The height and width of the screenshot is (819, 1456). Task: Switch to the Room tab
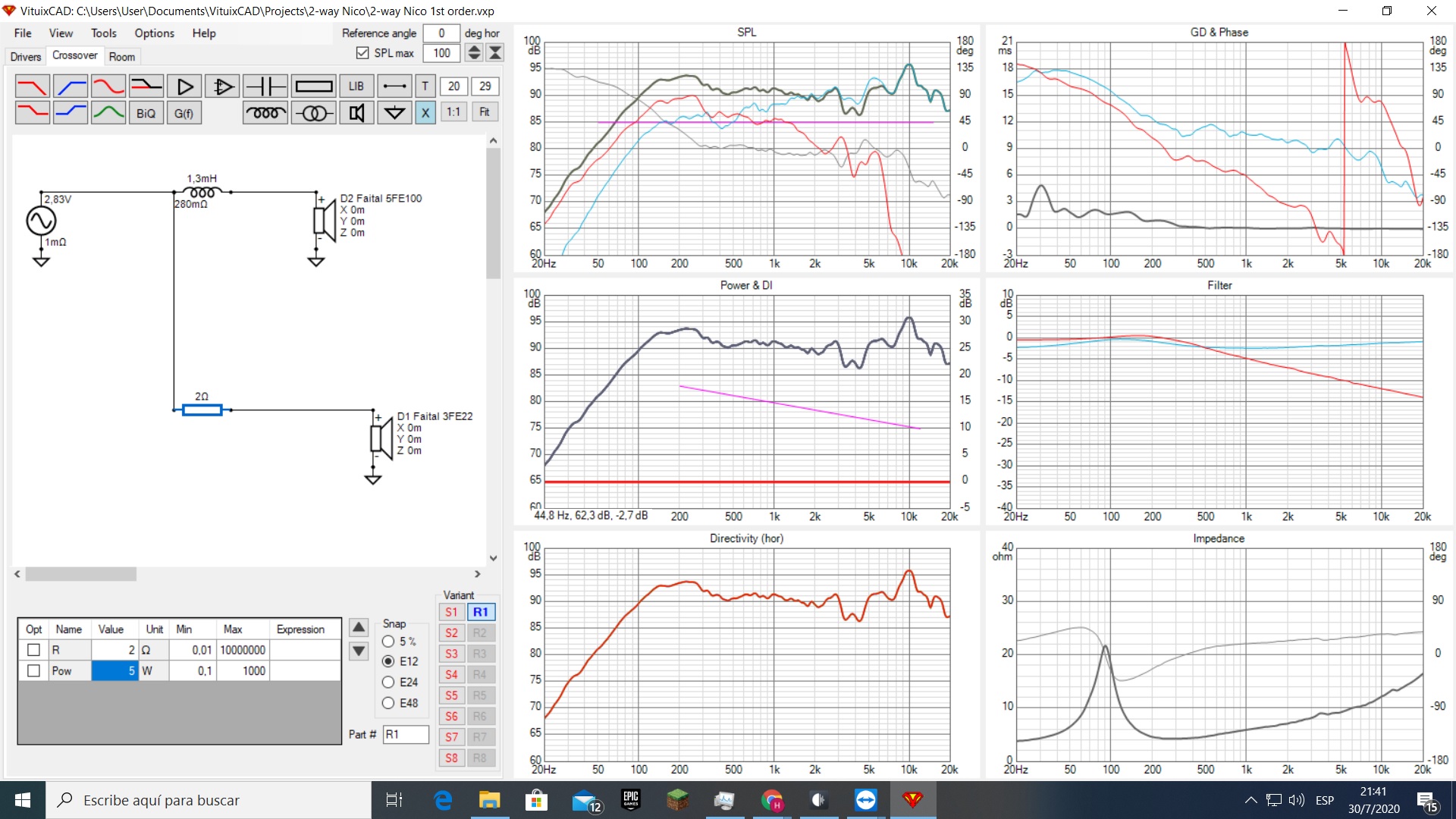tap(122, 57)
